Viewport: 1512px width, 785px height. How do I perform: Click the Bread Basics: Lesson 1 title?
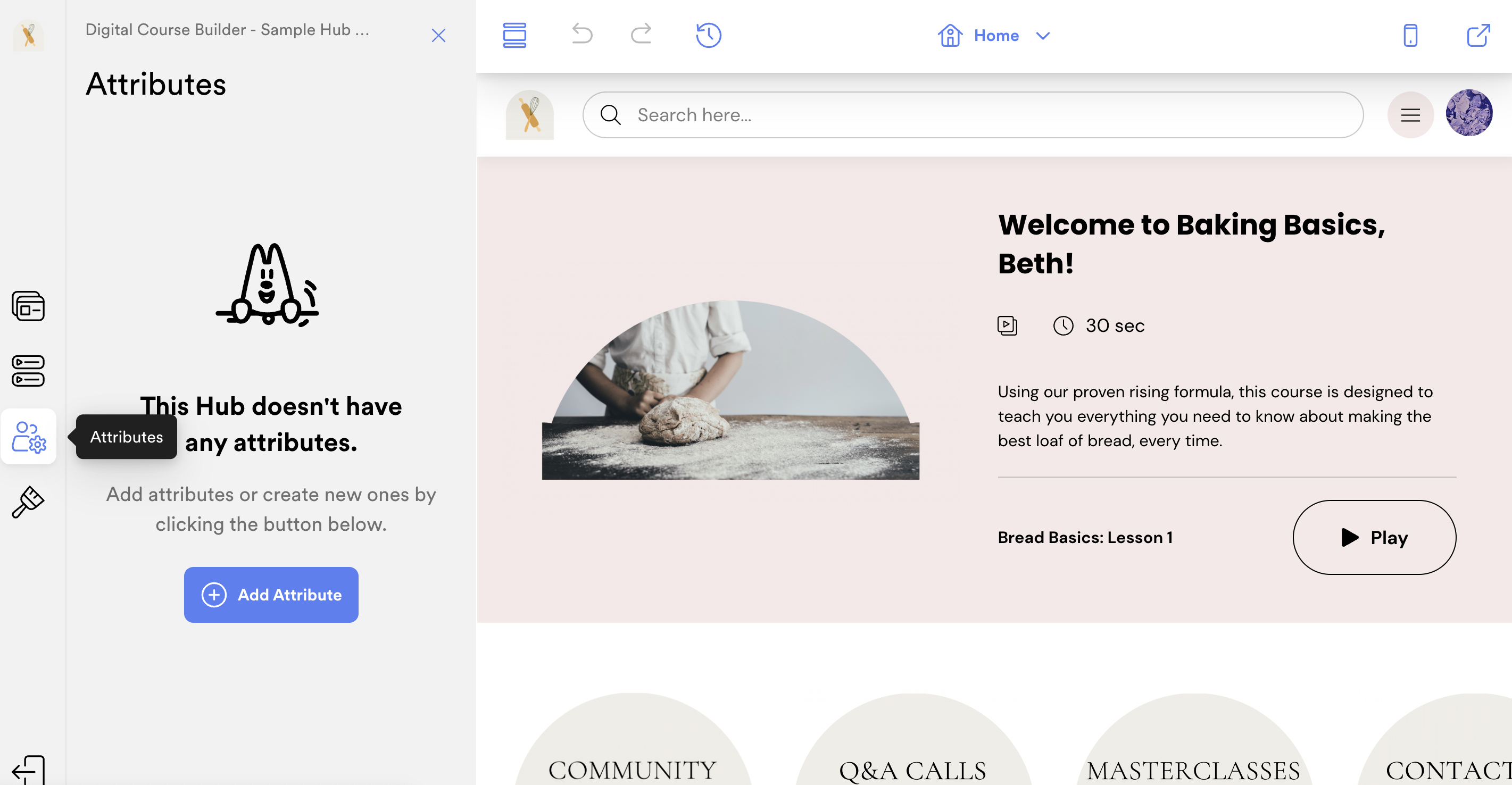1085,537
